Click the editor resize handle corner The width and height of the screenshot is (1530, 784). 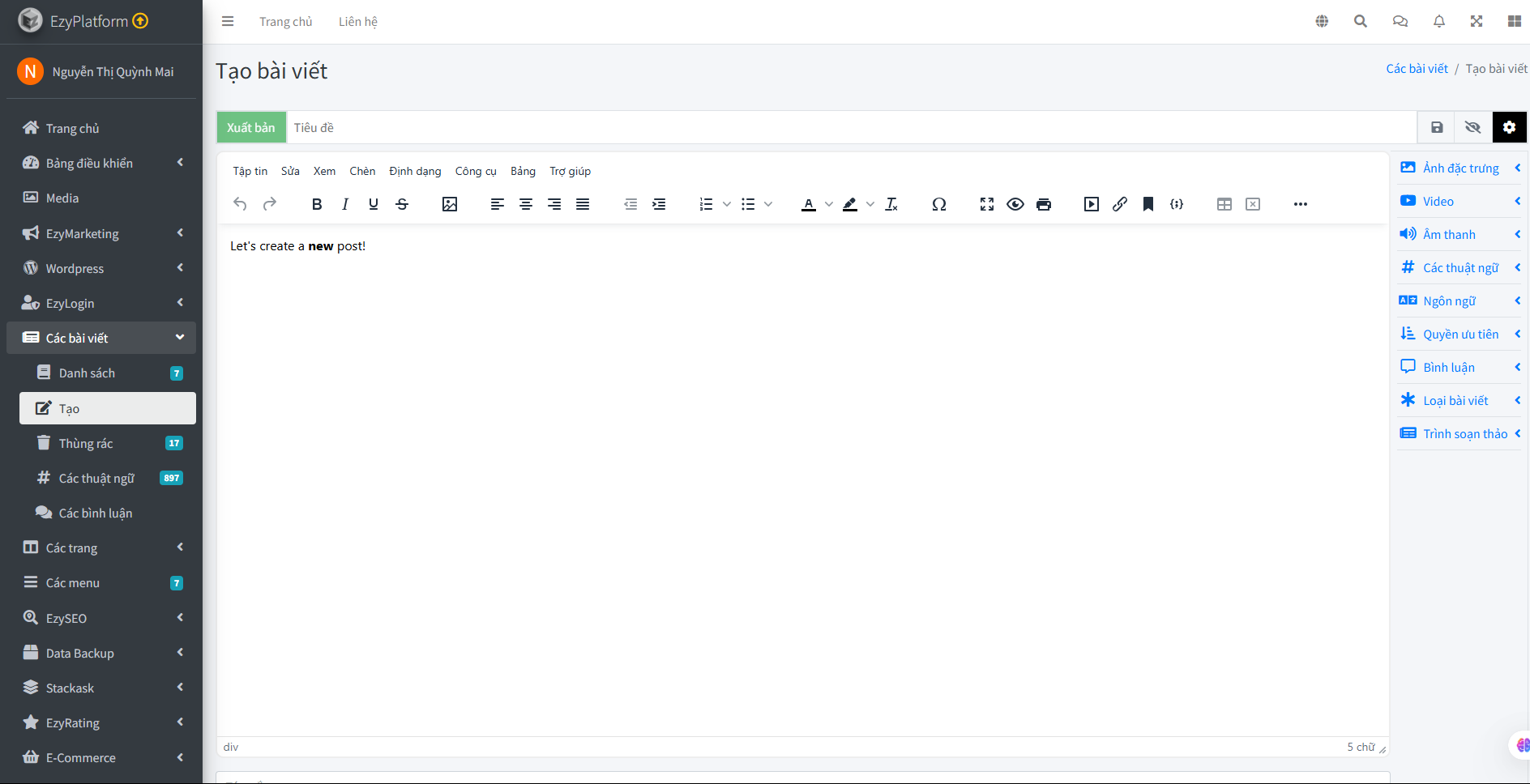click(1383, 748)
